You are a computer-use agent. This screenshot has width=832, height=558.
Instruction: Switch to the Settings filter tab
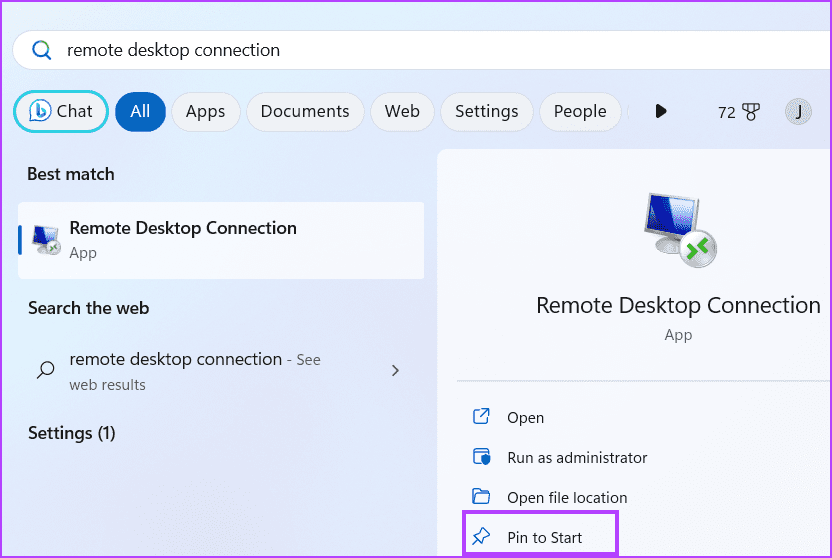[x=487, y=111]
